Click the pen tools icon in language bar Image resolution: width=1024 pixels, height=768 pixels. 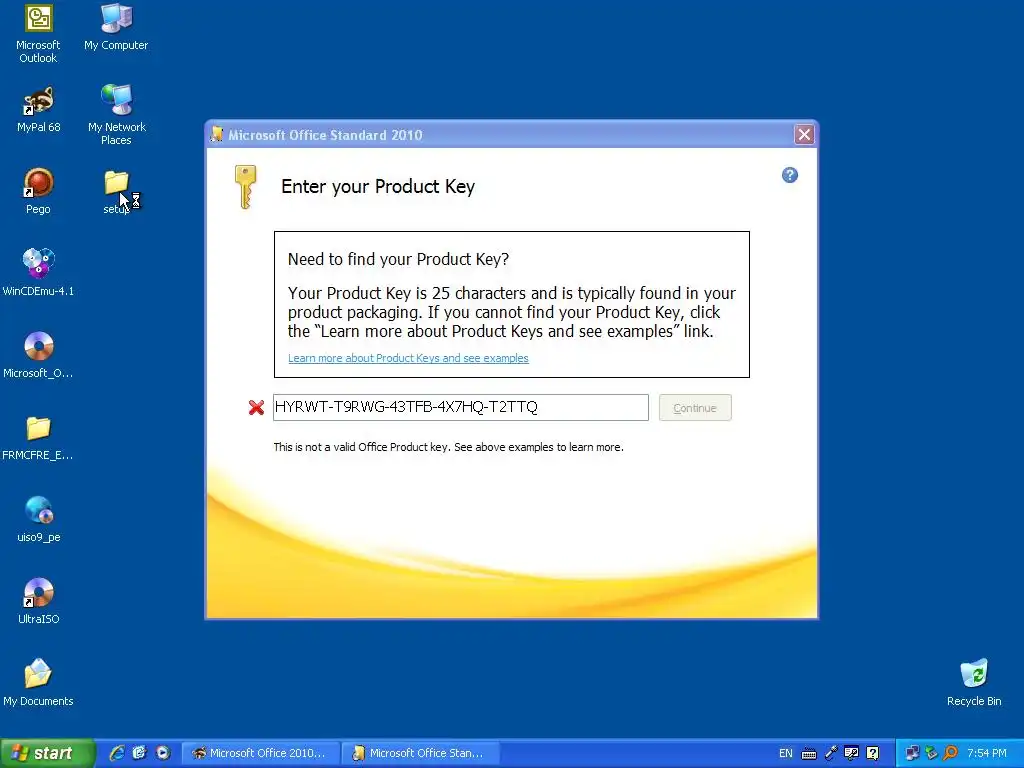(x=831, y=754)
